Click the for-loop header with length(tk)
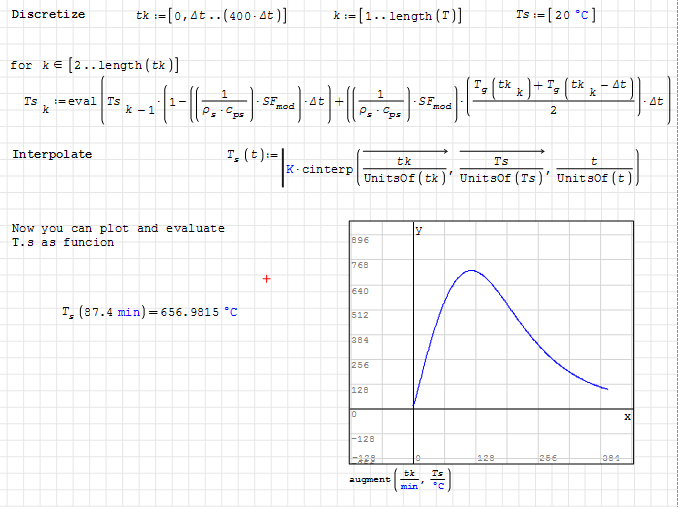Screen dimensions: 678x507 pyautogui.click(x=95, y=65)
